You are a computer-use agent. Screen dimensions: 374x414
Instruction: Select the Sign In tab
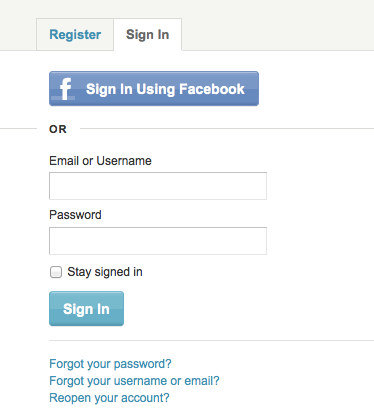pos(148,35)
